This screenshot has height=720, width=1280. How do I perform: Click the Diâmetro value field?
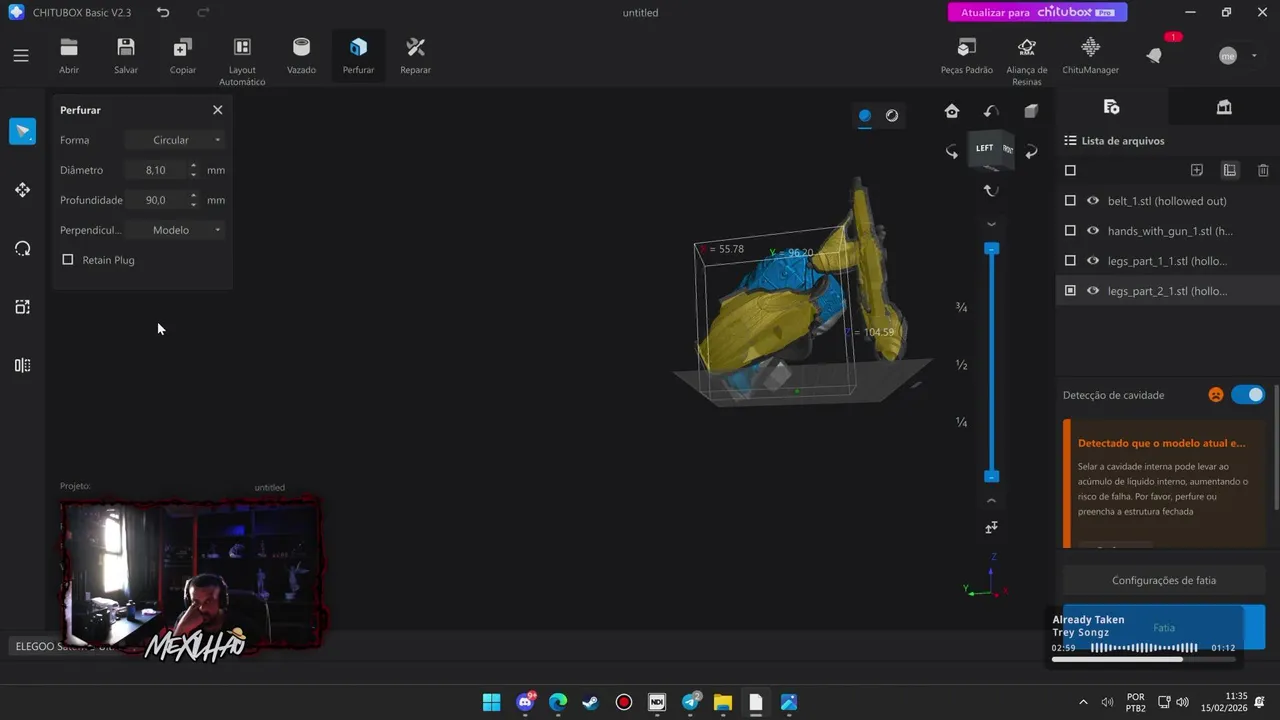(x=156, y=170)
